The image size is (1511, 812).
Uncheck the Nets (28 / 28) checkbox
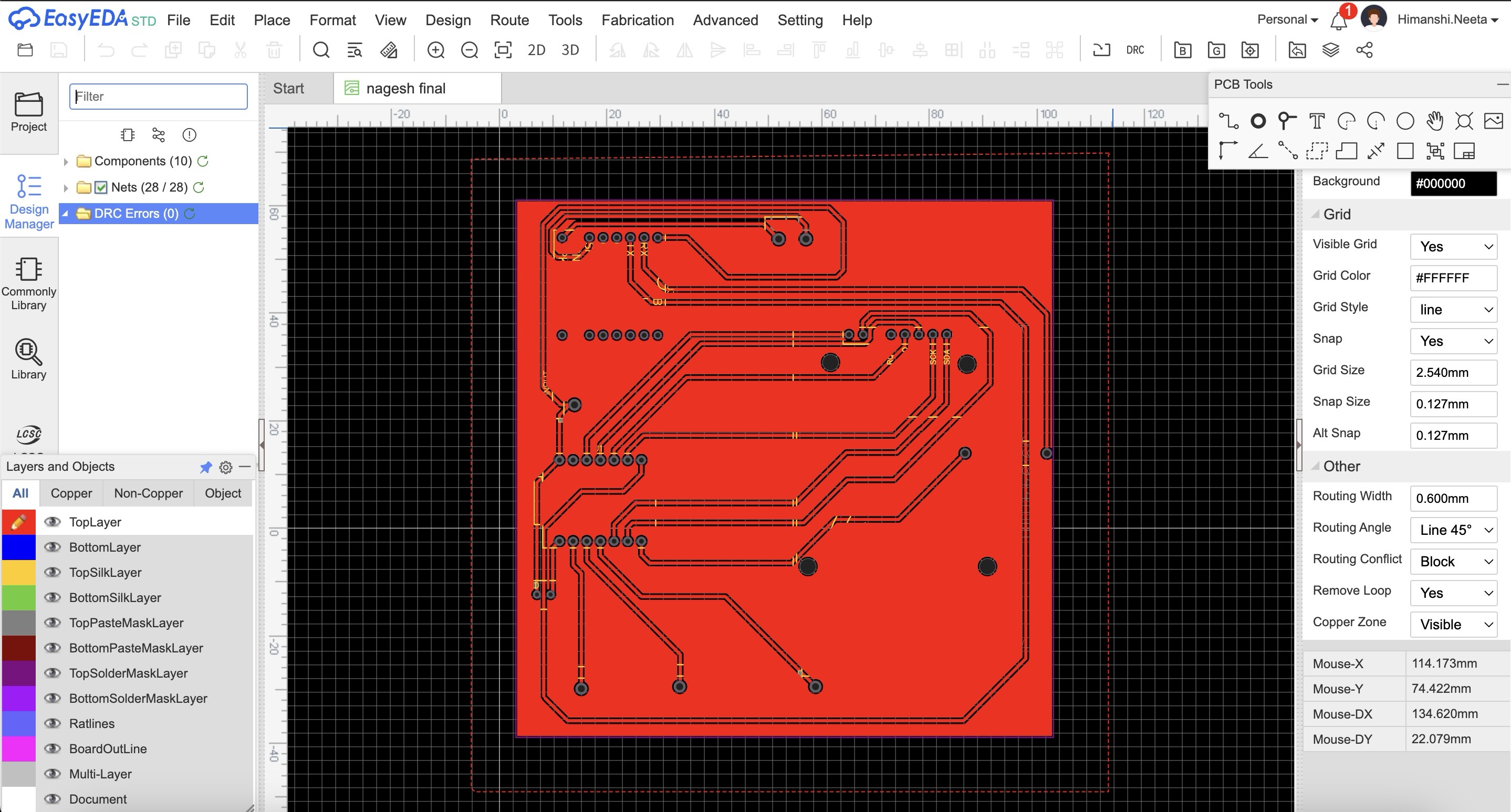[x=101, y=187]
